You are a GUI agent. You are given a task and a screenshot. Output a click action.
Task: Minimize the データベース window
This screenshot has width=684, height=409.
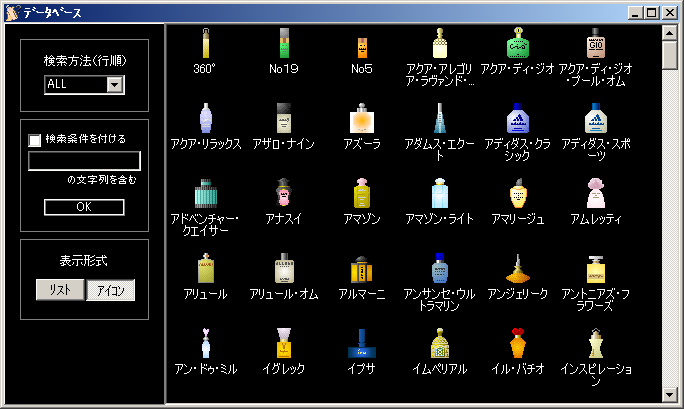(635, 13)
